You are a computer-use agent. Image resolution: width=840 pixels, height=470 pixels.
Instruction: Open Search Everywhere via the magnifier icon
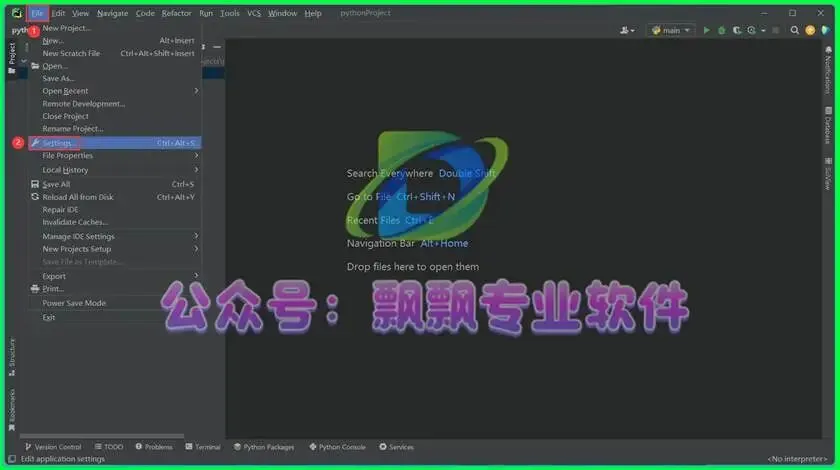pos(794,31)
